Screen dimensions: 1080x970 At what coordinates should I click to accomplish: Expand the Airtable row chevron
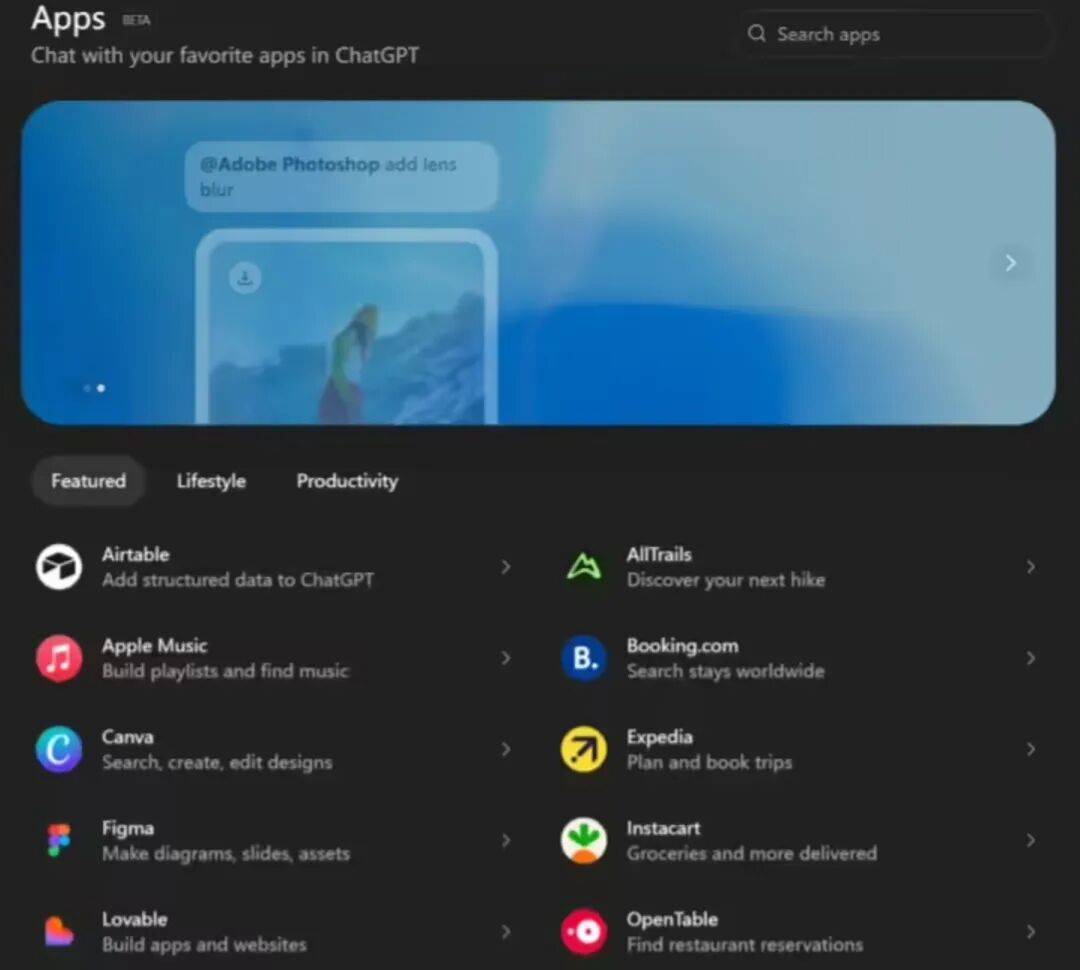tap(506, 567)
